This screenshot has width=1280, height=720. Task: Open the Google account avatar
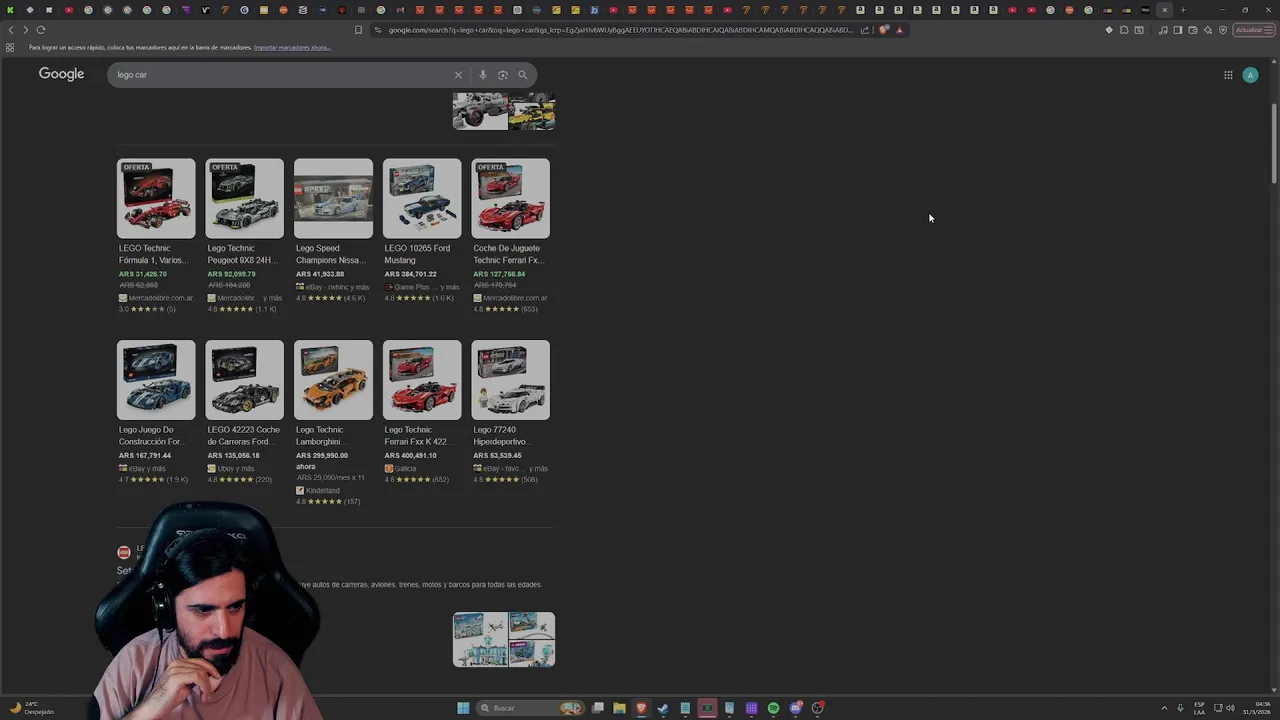1250,75
